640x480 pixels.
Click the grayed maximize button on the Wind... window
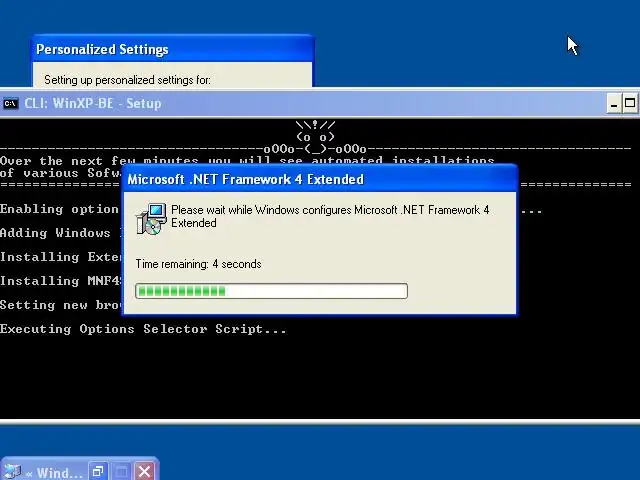coord(121,471)
